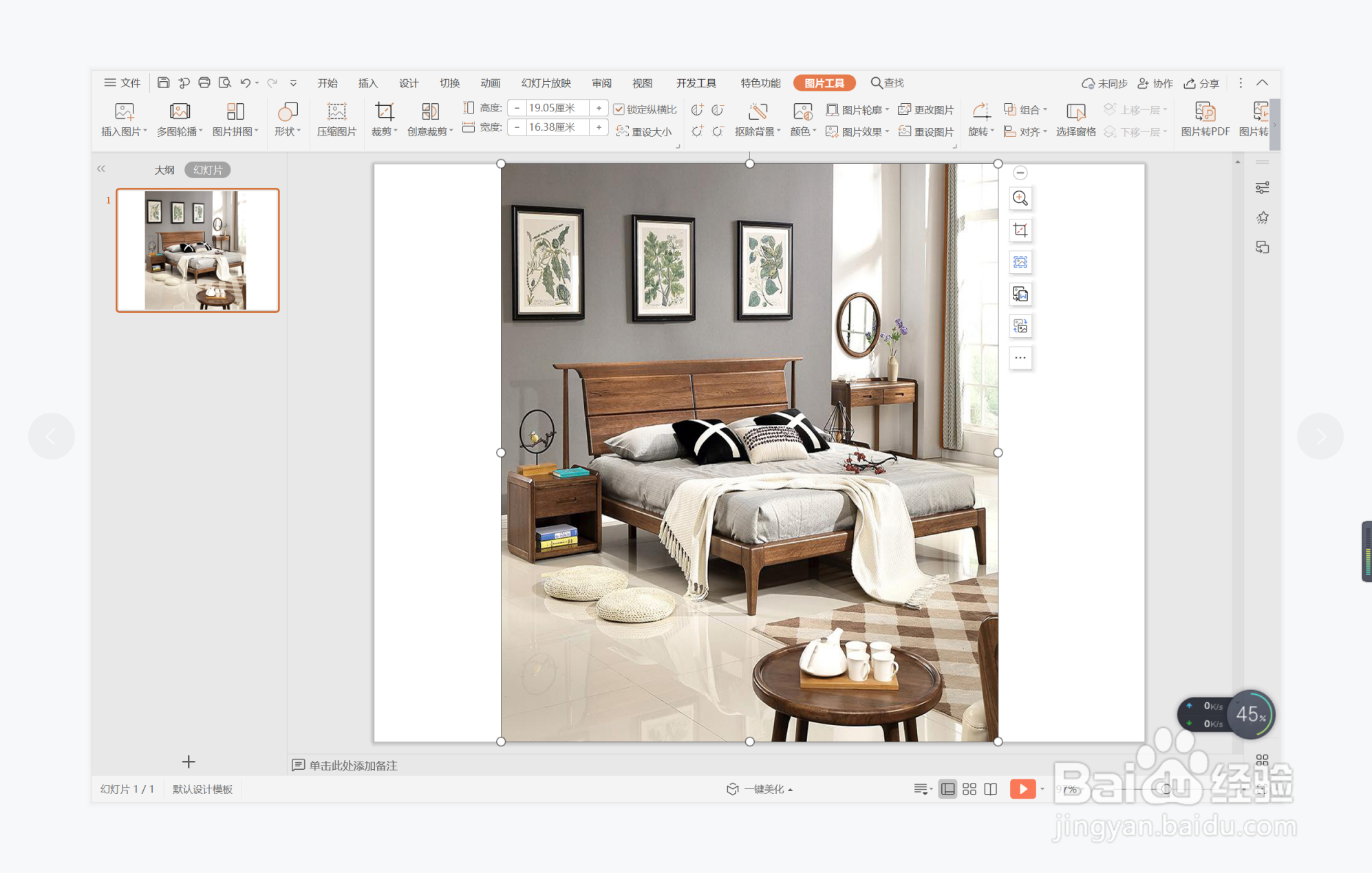1372x873 pixels.
Task: Click the 协作 collaborate button
Action: [1155, 83]
